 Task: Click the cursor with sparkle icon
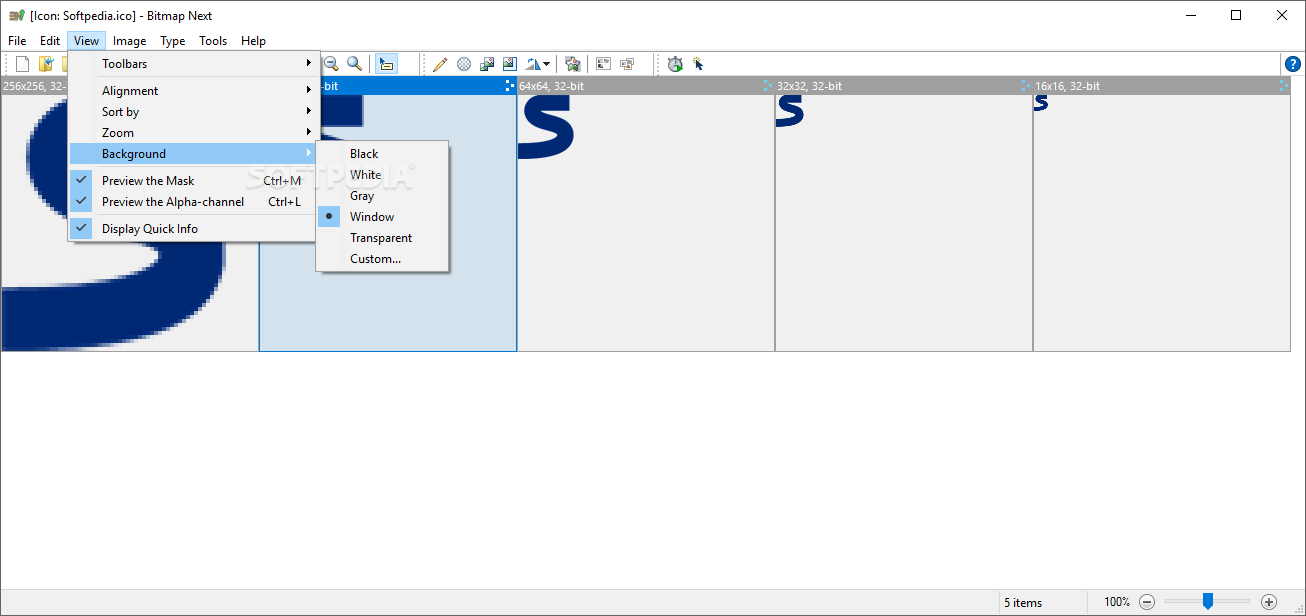(698, 64)
